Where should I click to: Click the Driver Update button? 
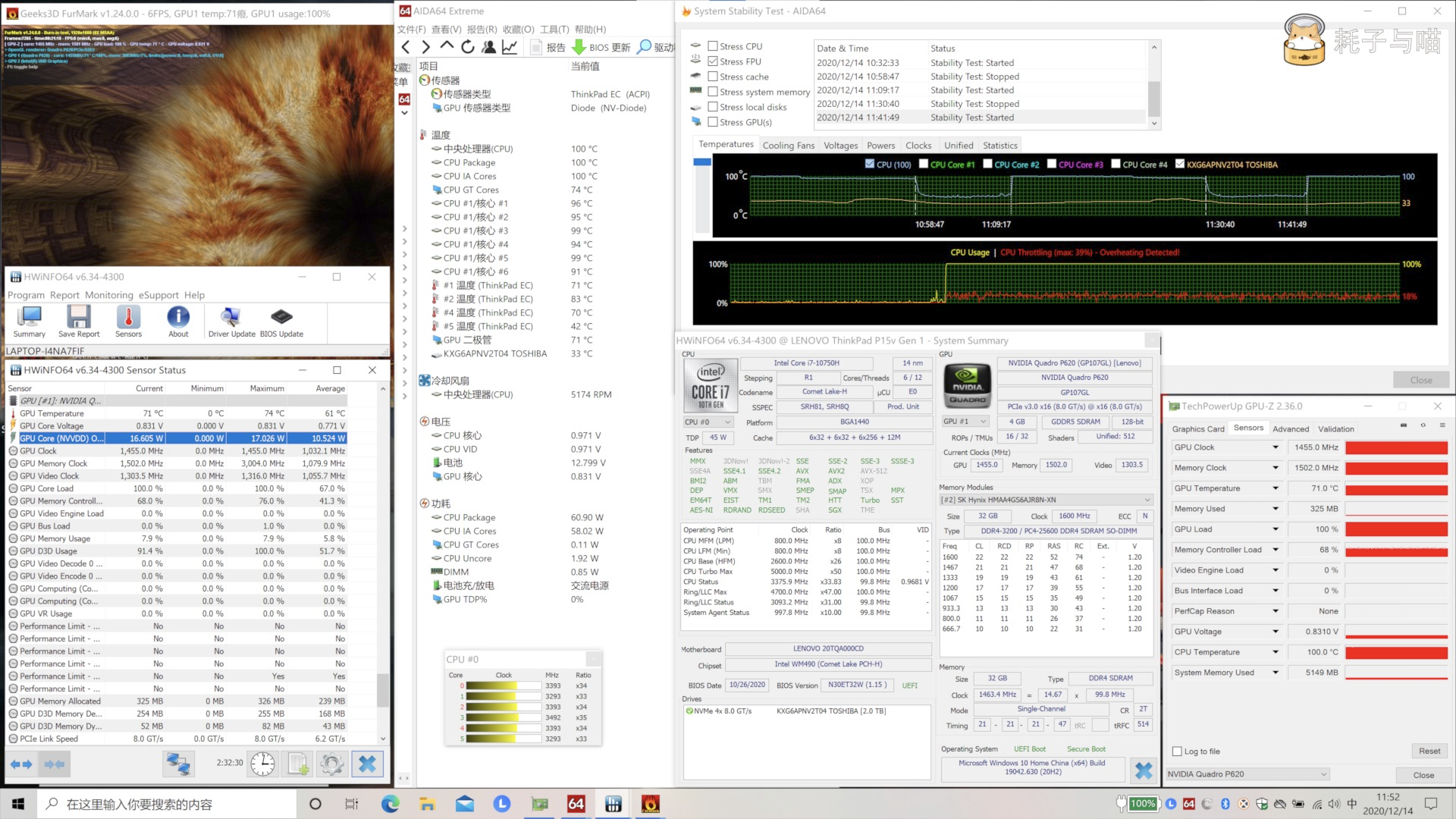tap(231, 322)
